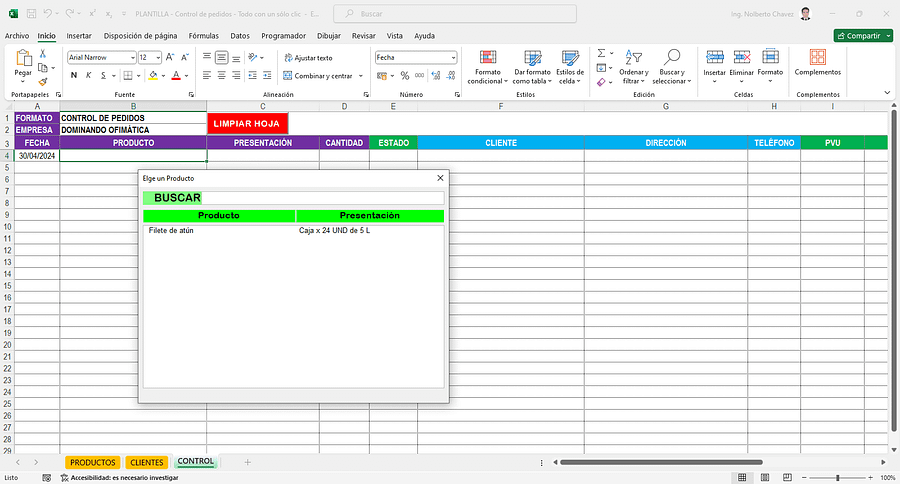
Task: Open the font size 12 dropdown
Action: (x=158, y=57)
